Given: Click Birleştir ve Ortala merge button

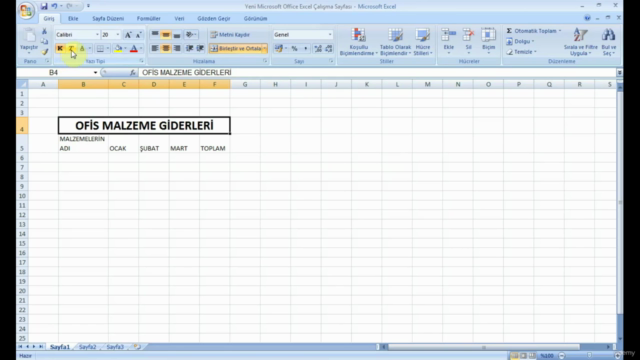Looking at the screenshot, I should tap(236, 49).
